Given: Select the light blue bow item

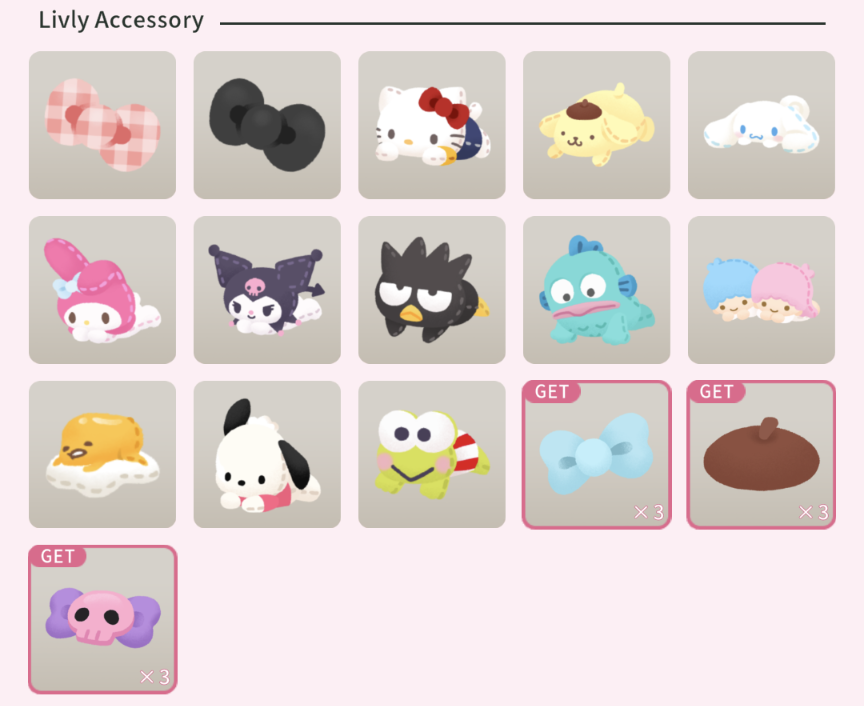Looking at the screenshot, I should point(597,455).
